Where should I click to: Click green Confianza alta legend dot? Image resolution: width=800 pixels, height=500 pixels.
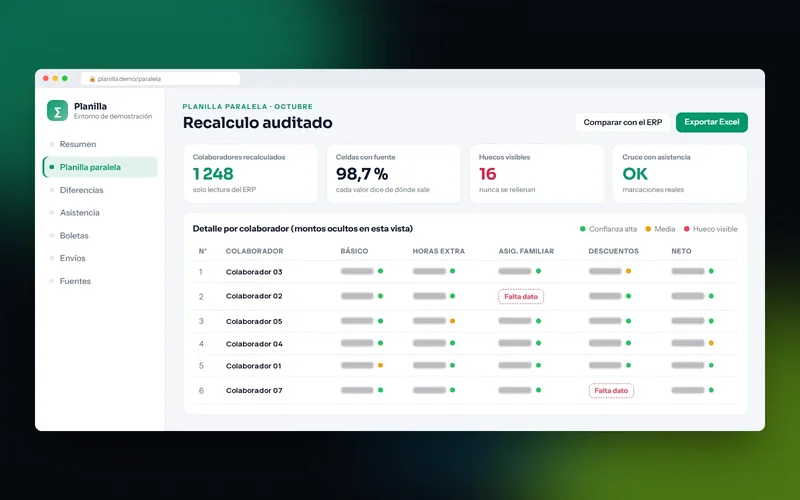click(x=583, y=229)
